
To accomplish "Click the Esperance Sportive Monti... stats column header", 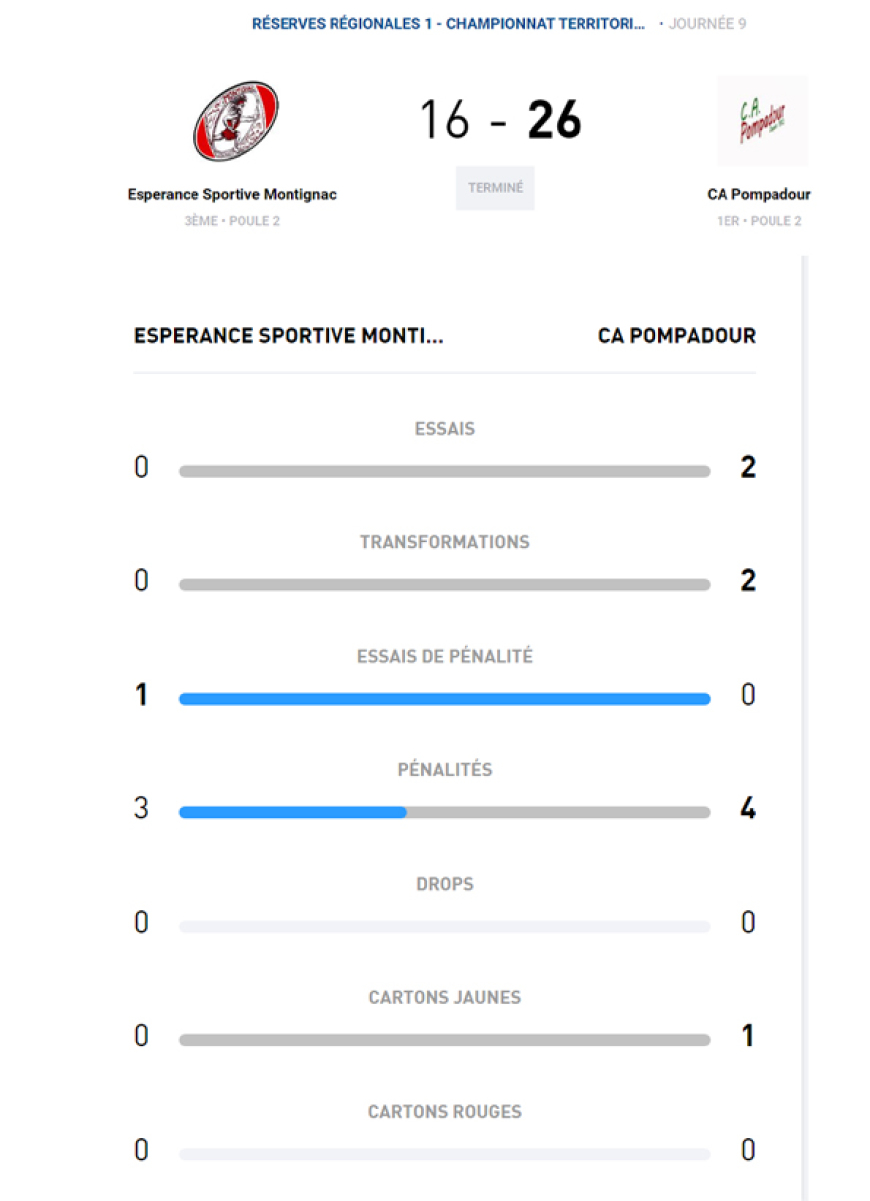I will (288, 336).
